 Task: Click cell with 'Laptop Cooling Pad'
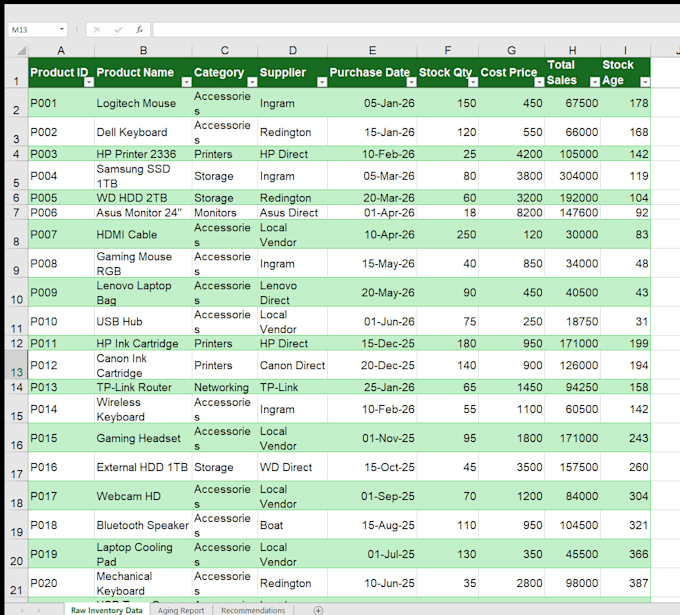click(x=143, y=554)
